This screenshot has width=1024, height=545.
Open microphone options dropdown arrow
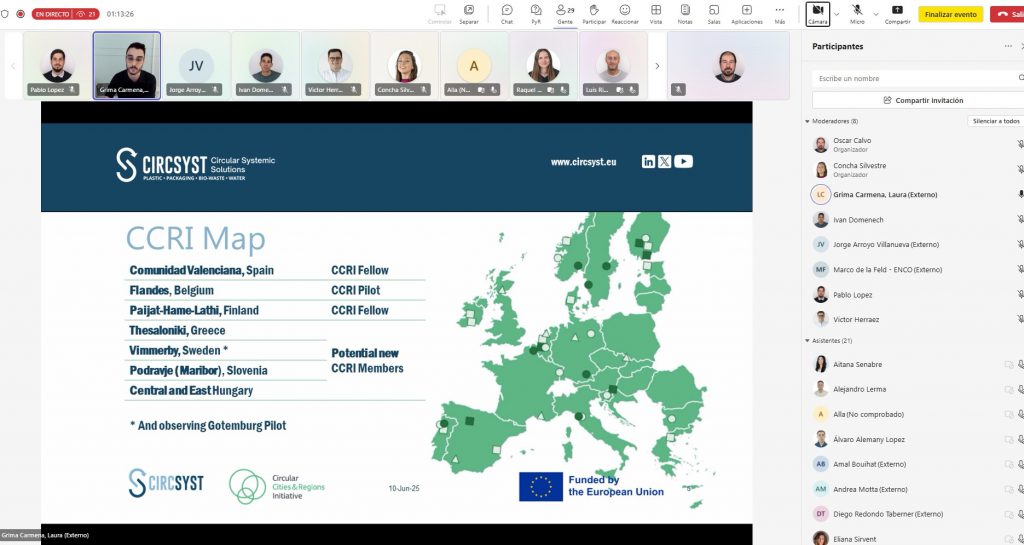(x=874, y=14)
